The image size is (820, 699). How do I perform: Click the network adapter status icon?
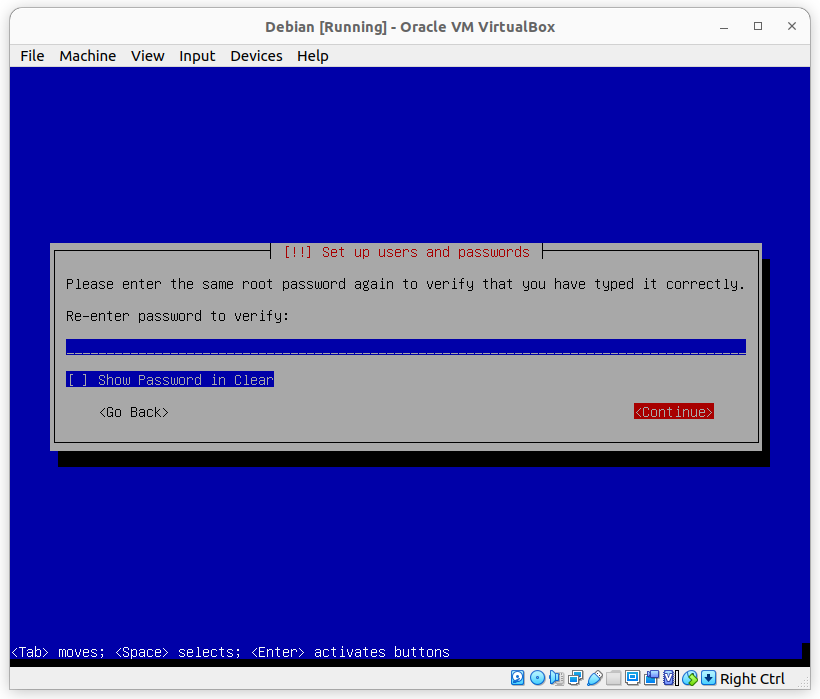[575, 678]
